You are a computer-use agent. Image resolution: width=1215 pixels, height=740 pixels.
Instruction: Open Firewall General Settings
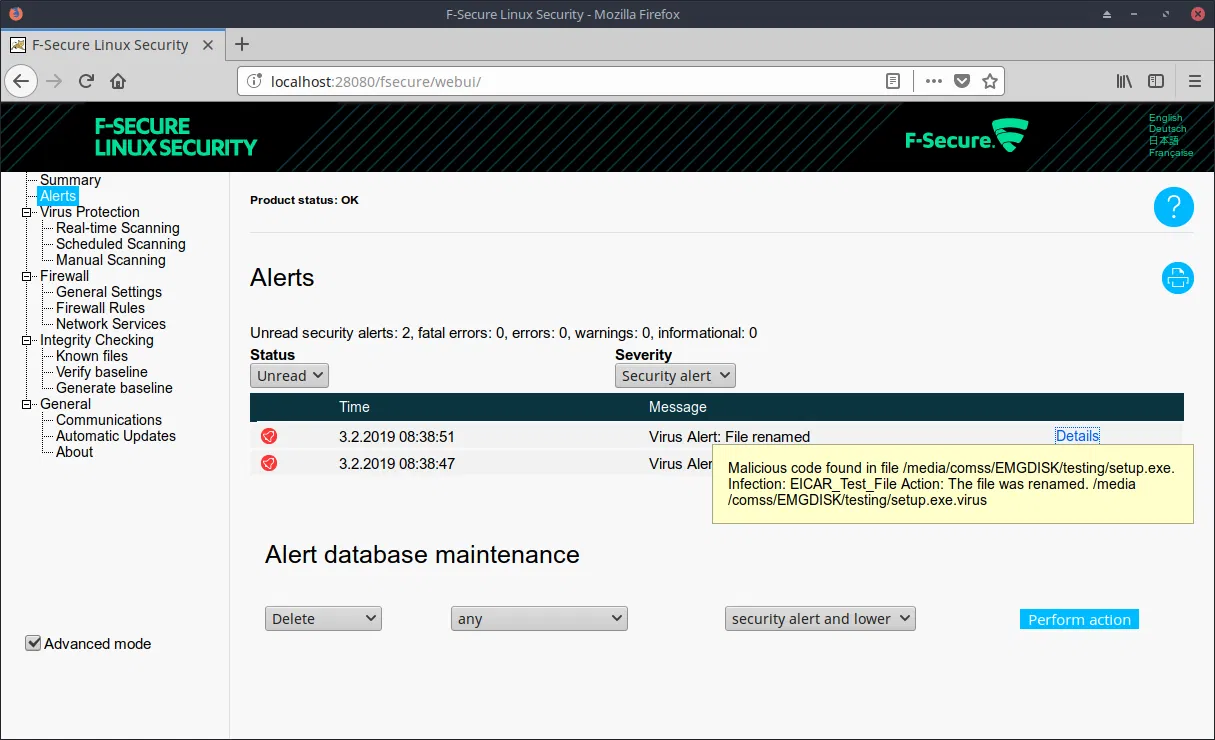[109, 292]
